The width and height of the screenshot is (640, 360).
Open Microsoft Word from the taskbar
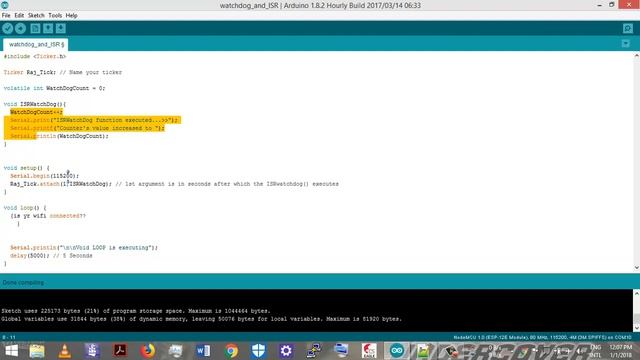click(203, 351)
